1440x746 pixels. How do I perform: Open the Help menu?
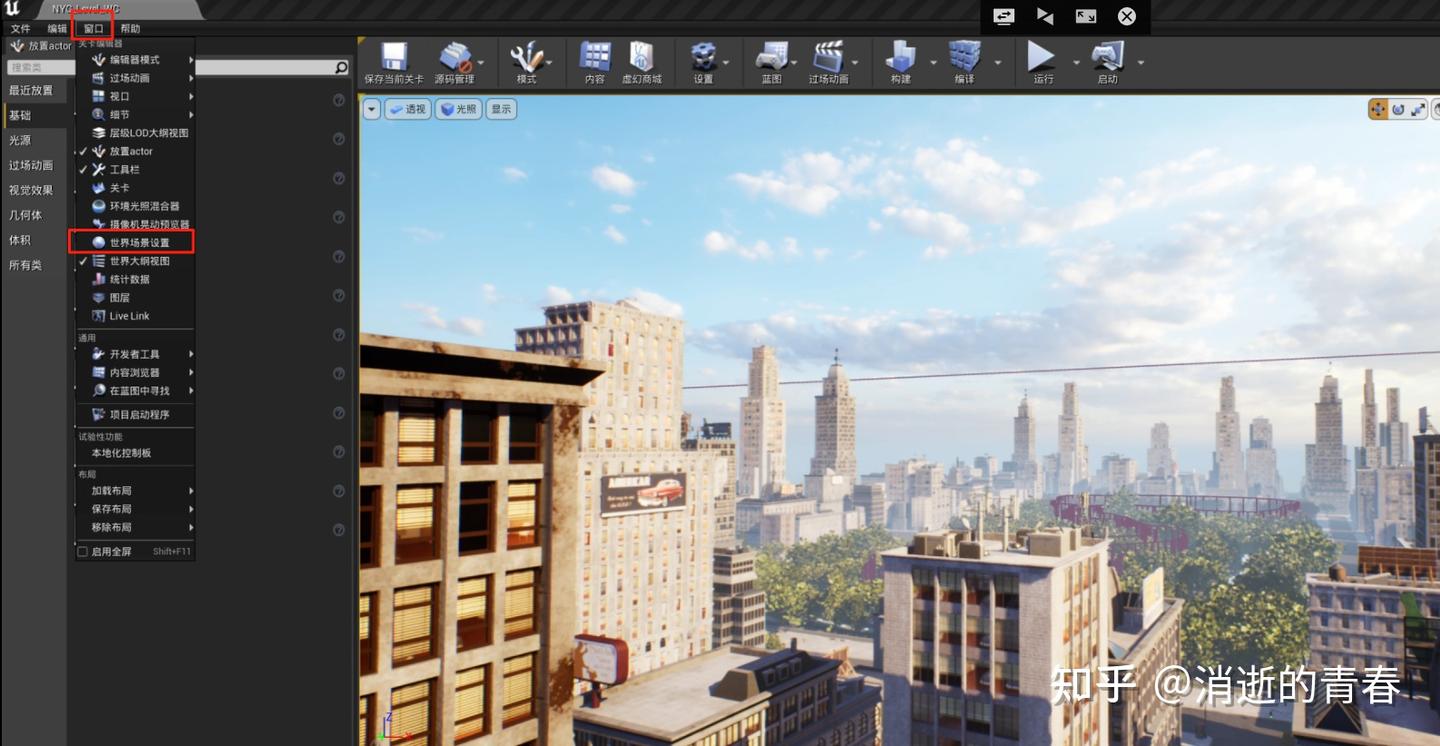click(130, 29)
